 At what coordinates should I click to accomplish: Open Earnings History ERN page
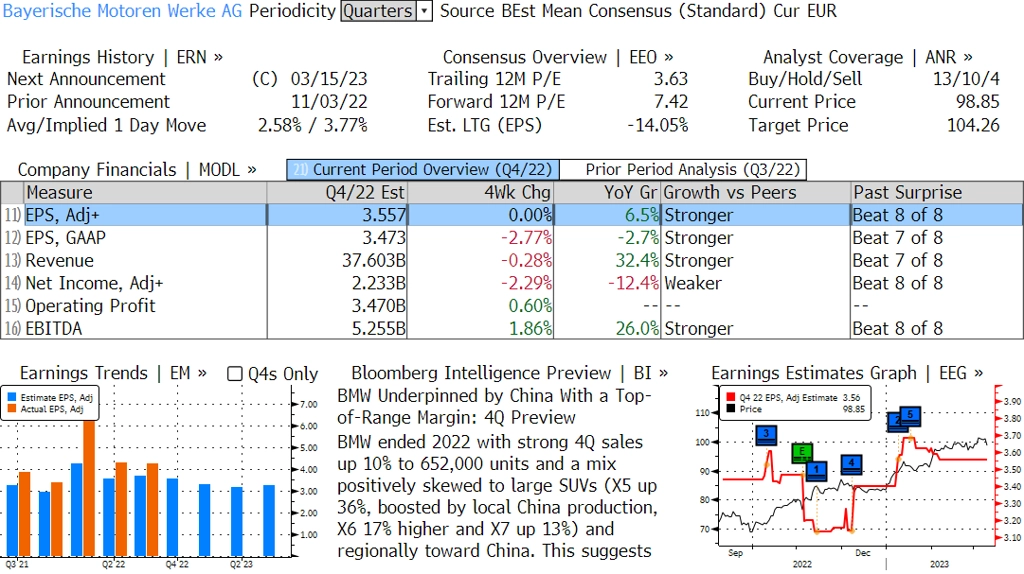coord(122,57)
